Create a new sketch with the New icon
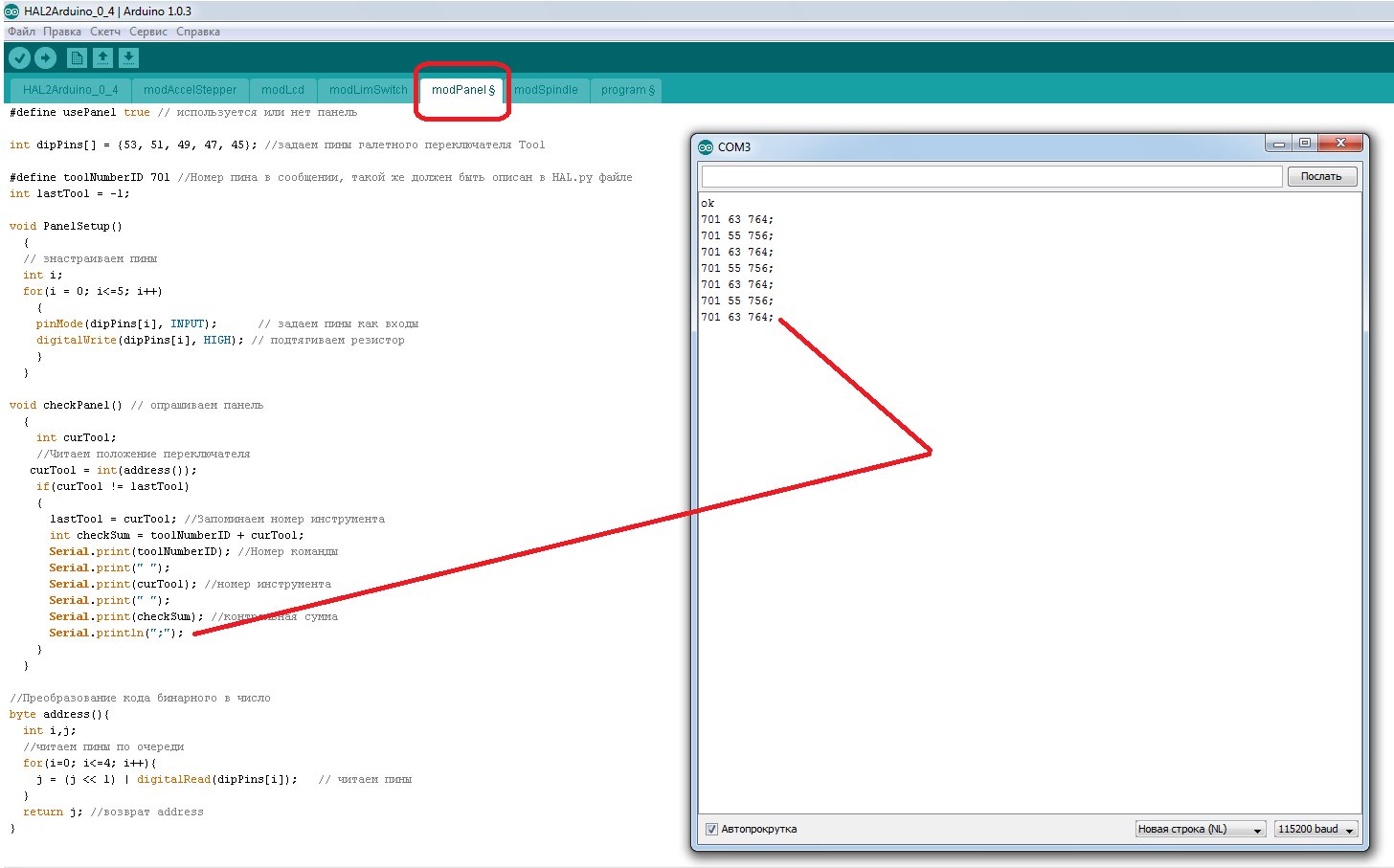The image size is (1394, 868). [77, 58]
